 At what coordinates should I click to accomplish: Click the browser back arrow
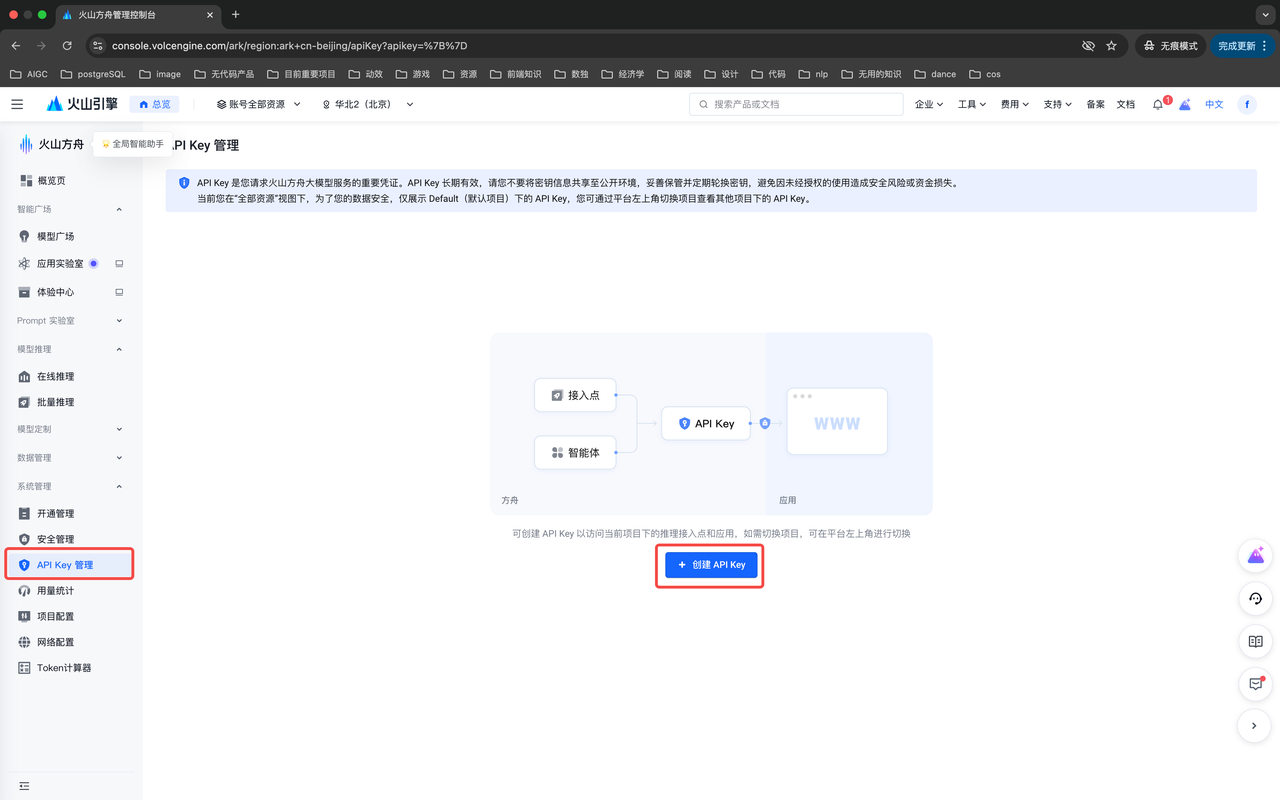(15, 46)
